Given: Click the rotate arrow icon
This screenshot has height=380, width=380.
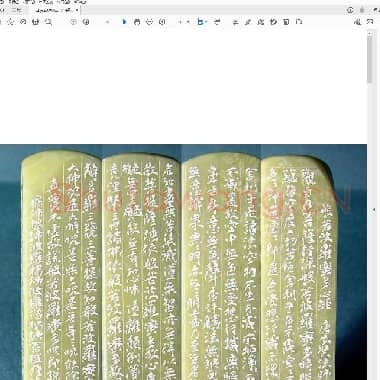Looking at the screenshot, I should [x=299, y=22].
